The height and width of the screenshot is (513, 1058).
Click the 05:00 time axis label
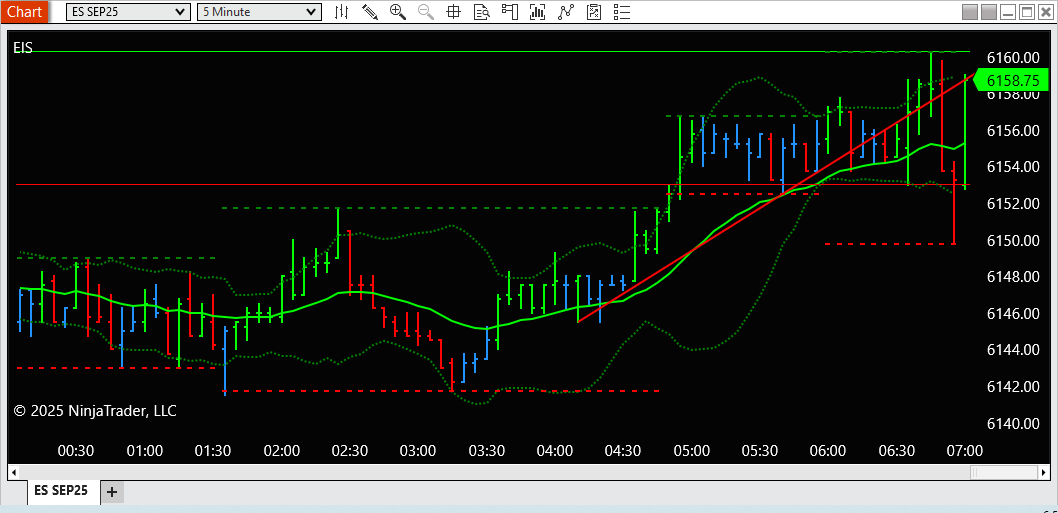[x=691, y=450]
